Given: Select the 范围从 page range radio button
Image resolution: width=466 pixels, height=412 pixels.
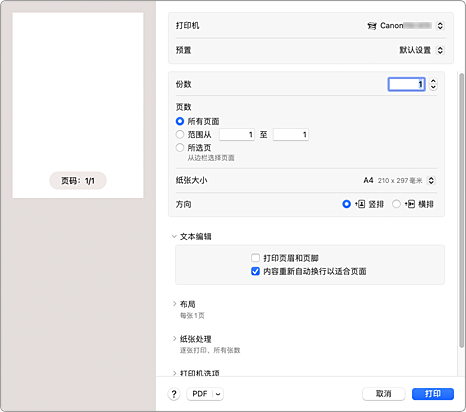Looking at the screenshot, I should (x=180, y=135).
